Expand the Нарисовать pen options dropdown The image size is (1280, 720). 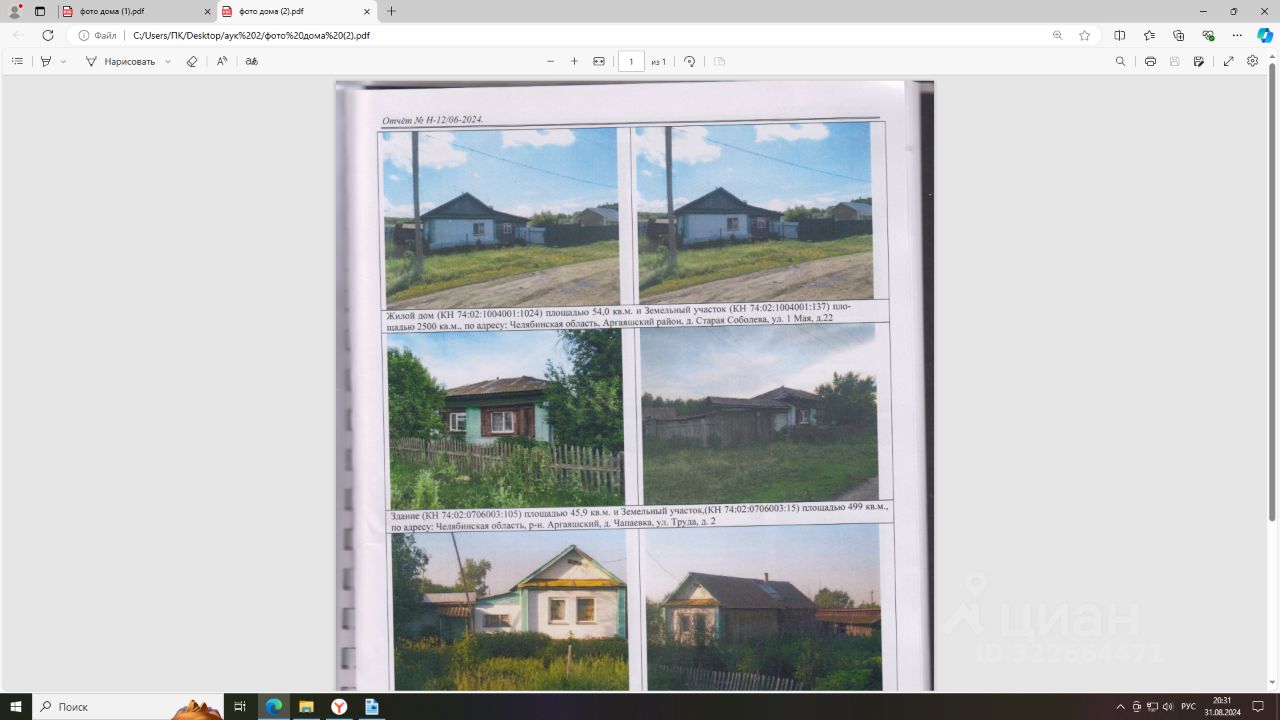coord(167,61)
